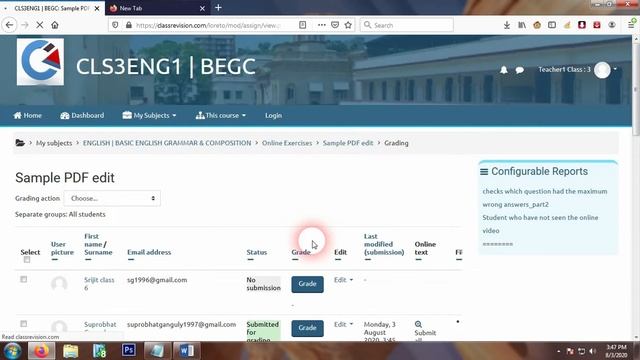Click the Teacher1 profile avatar
640x360 pixels.
pos(602,70)
